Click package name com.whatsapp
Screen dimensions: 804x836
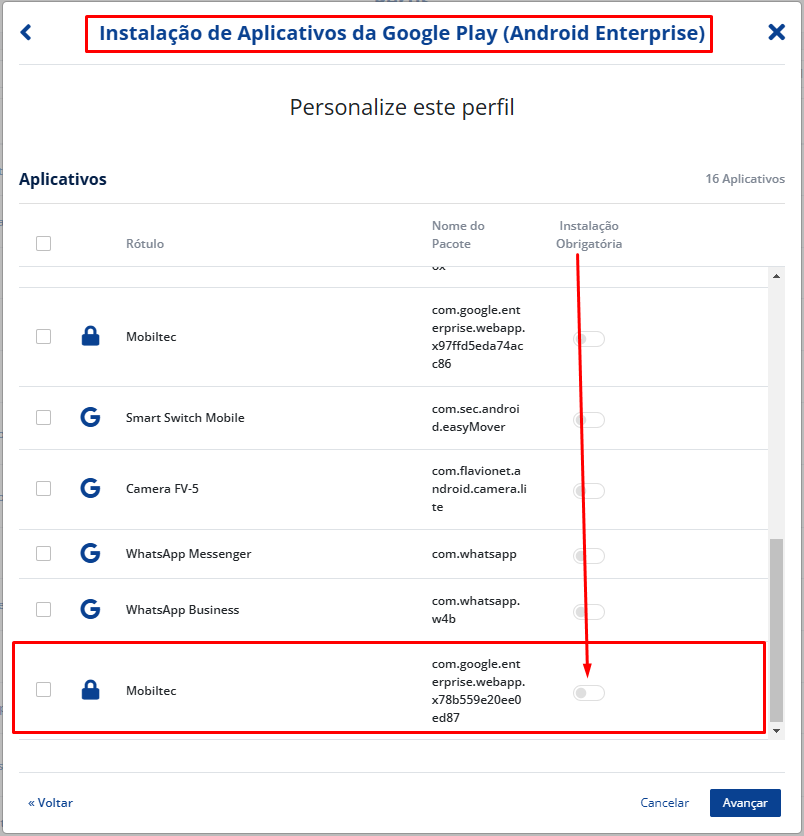474,553
